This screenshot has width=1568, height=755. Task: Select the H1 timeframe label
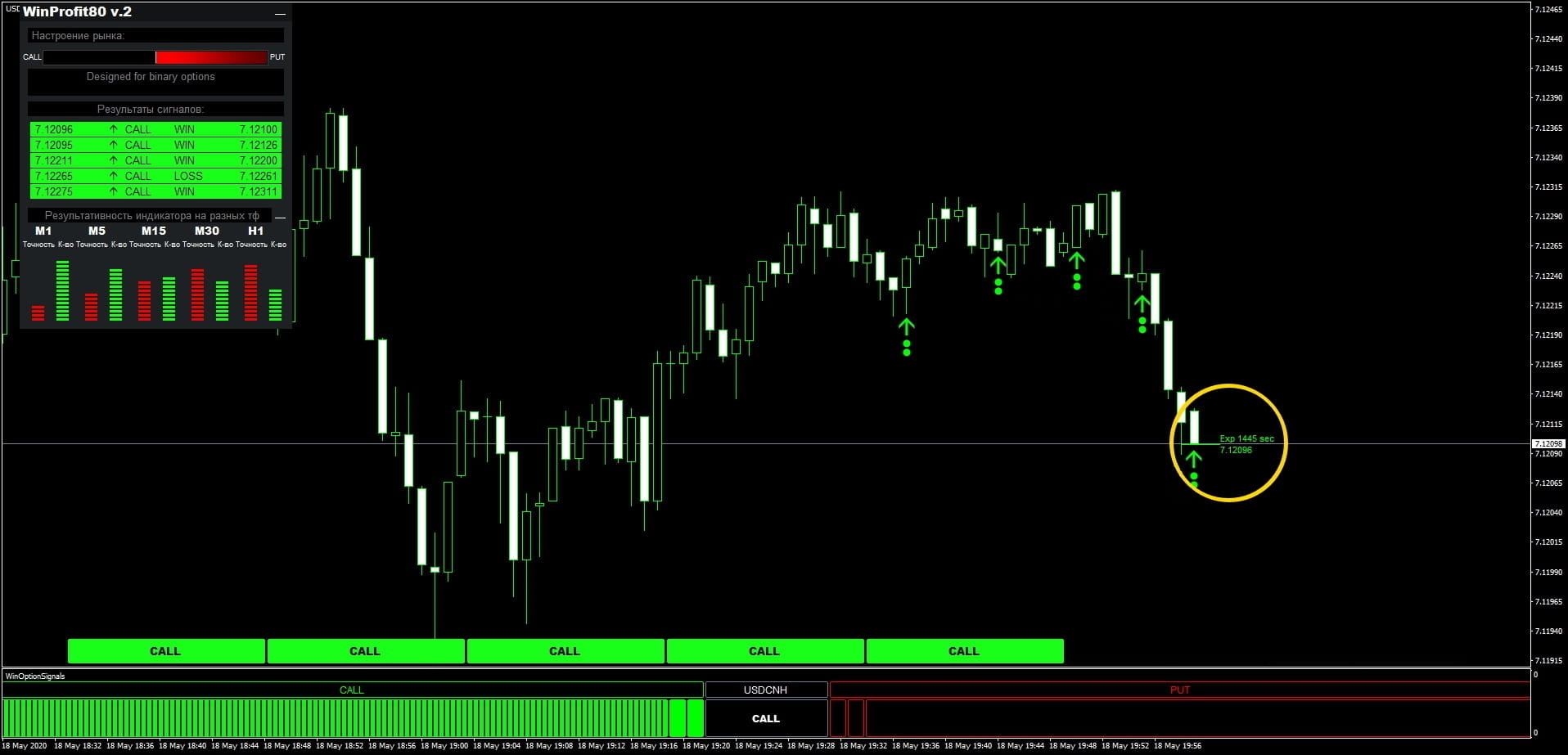click(255, 231)
